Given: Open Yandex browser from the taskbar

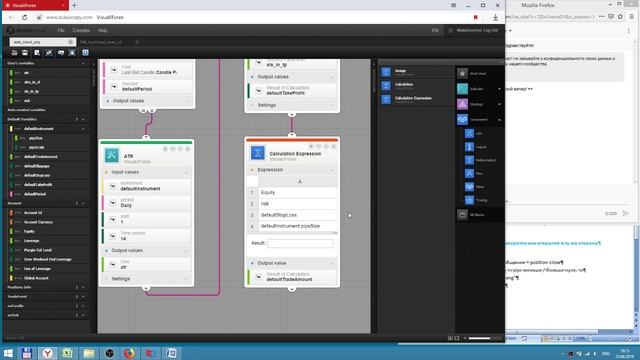Looking at the screenshot, I should point(47,353).
